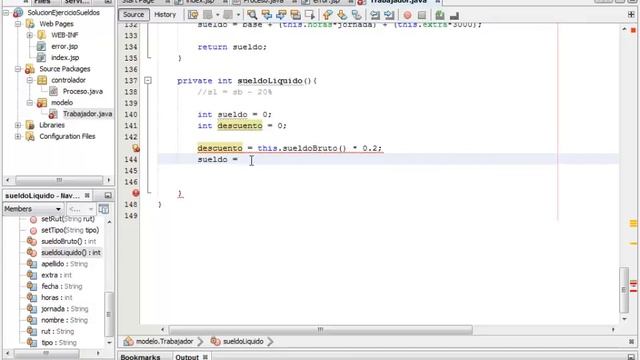Screen dimensions: 640x360
Task: Click the error glyph above line 148
Action: point(136,193)
